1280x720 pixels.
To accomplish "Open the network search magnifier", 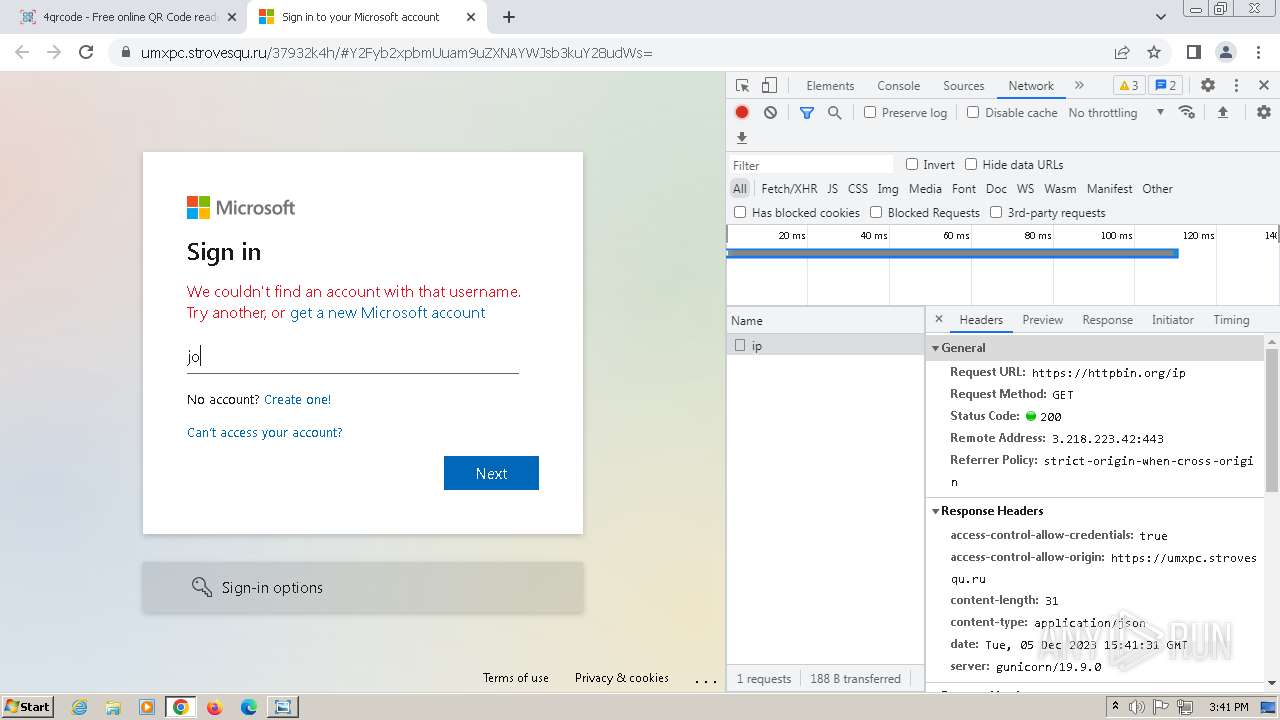I will point(835,113).
